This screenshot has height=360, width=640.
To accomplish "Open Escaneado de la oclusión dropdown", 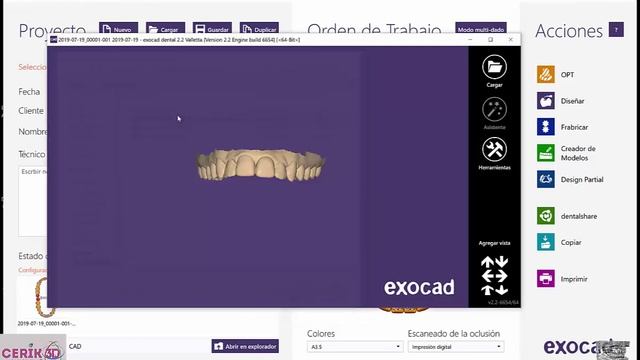I will tap(456, 347).
